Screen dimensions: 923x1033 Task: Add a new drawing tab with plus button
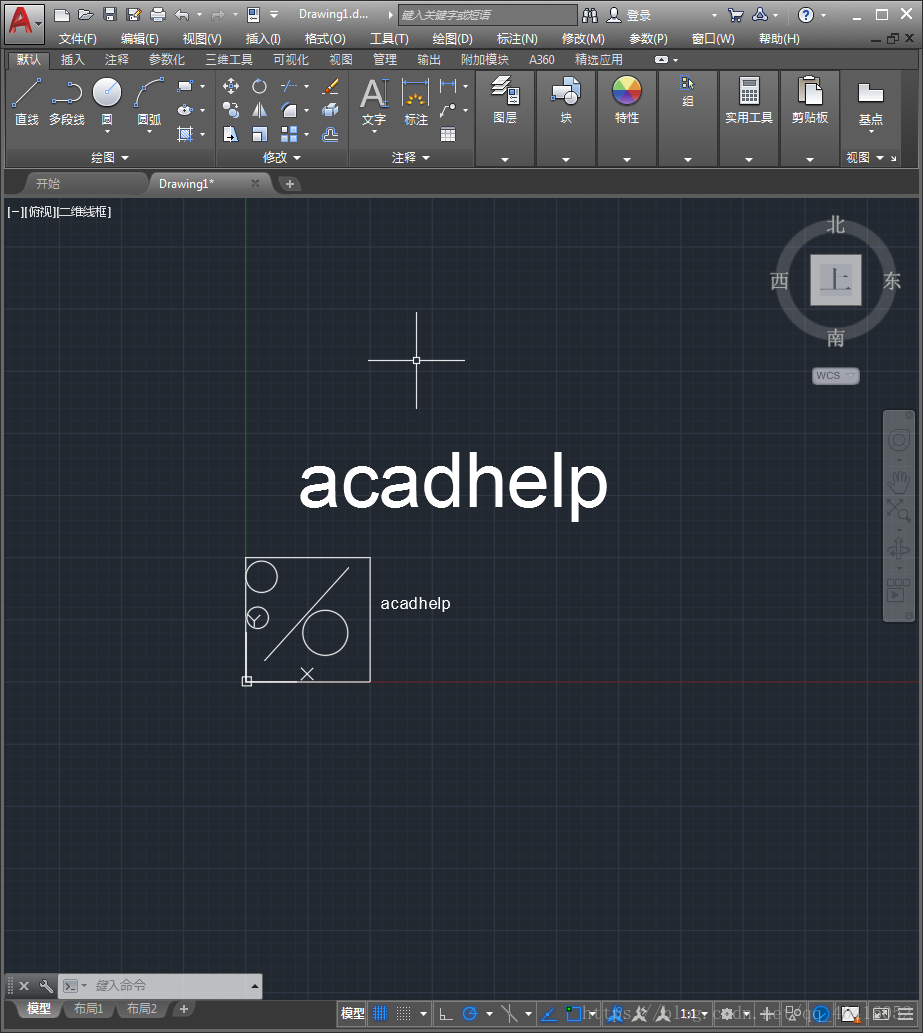point(290,184)
